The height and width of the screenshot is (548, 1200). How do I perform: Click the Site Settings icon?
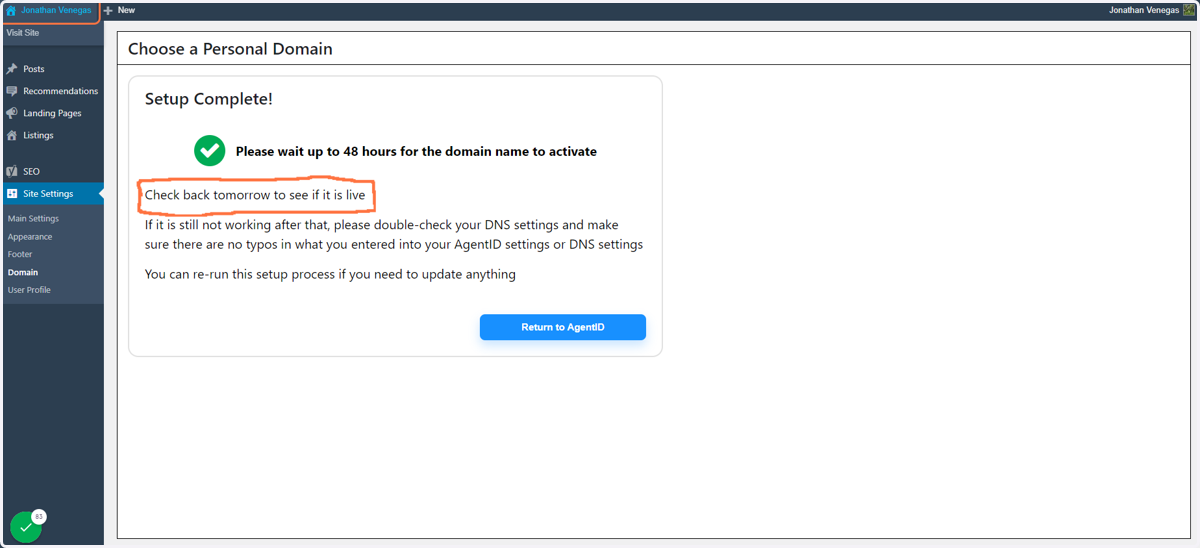pyautogui.click(x=12, y=194)
